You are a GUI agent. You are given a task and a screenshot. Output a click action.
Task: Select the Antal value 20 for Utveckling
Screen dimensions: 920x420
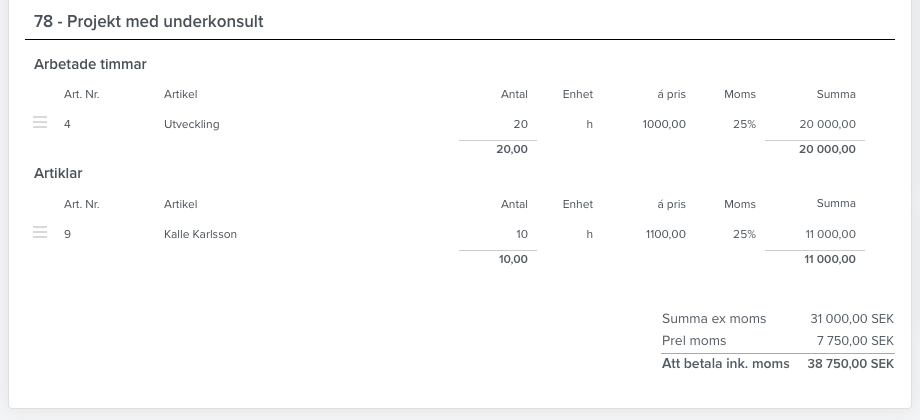point(520,124)
